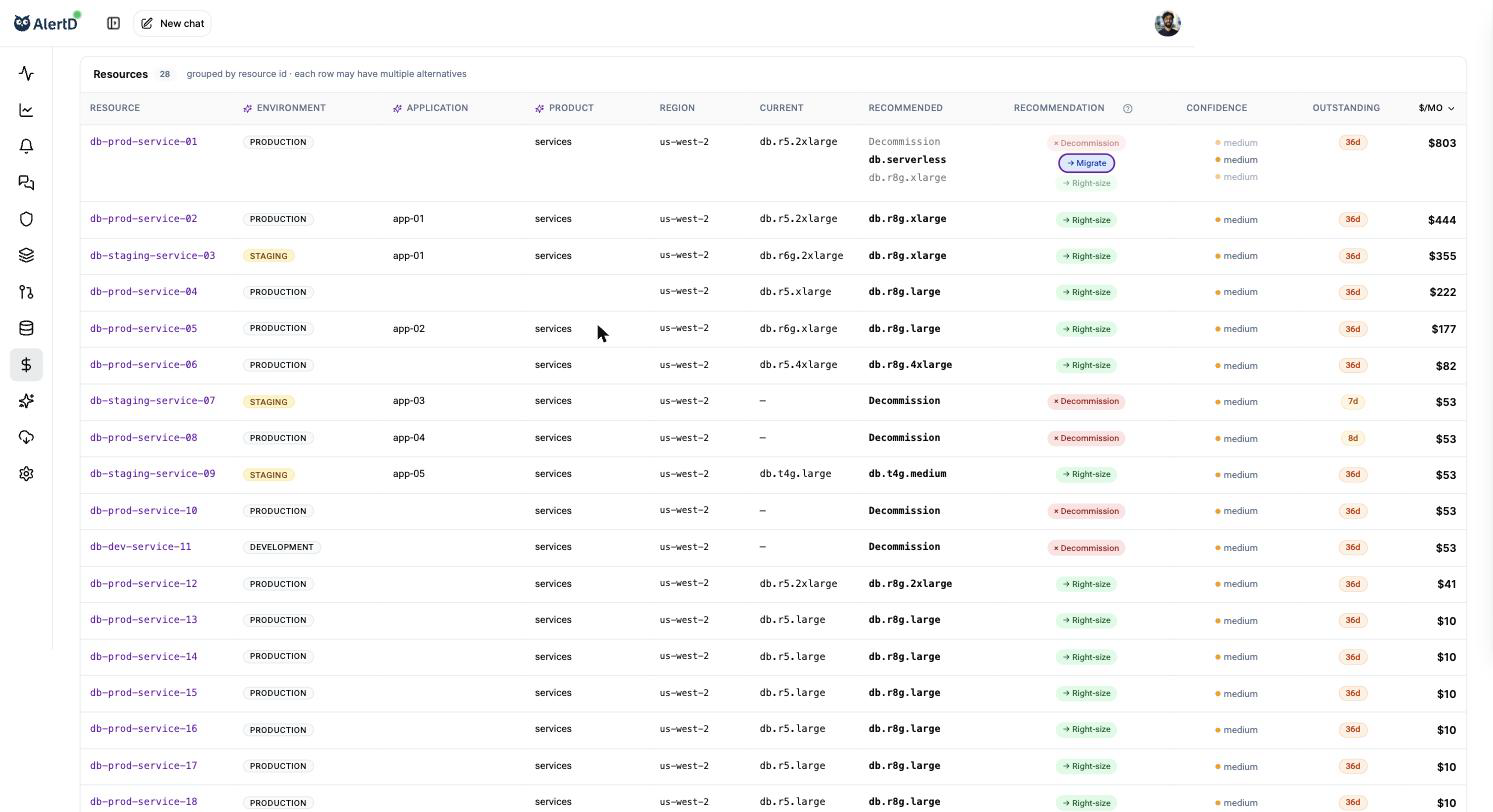Open db-prod-service-02 resource link
Screen dimensions: 1493x812
(x=143, y=219)
